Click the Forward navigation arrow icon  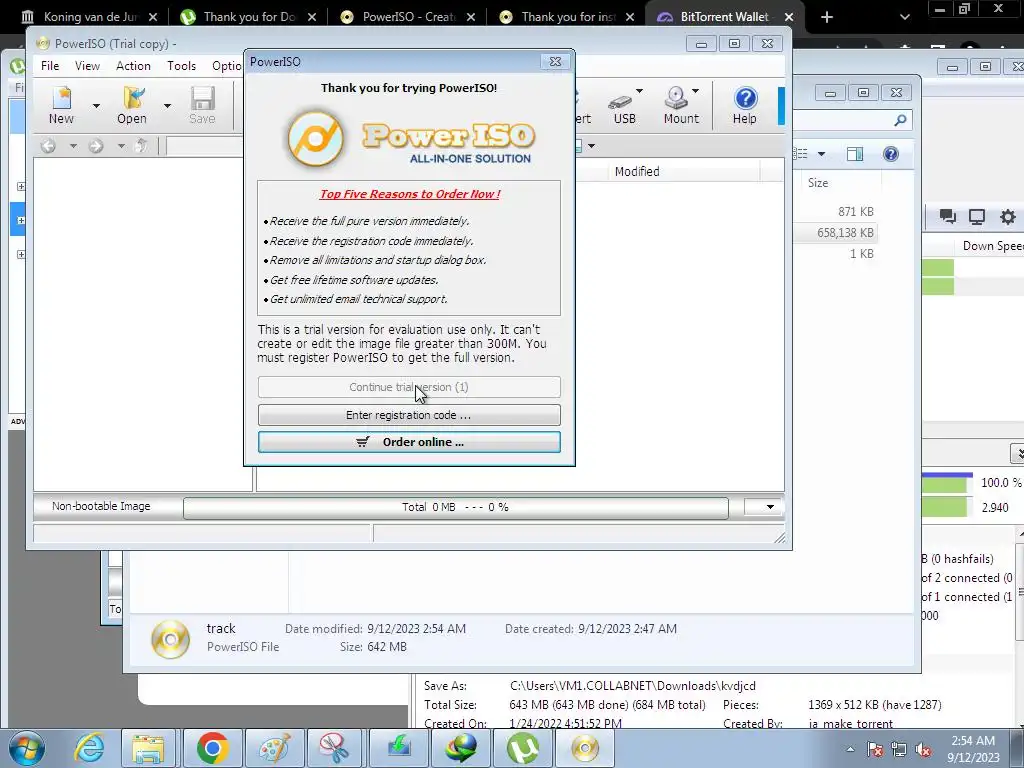pos(96,146)
